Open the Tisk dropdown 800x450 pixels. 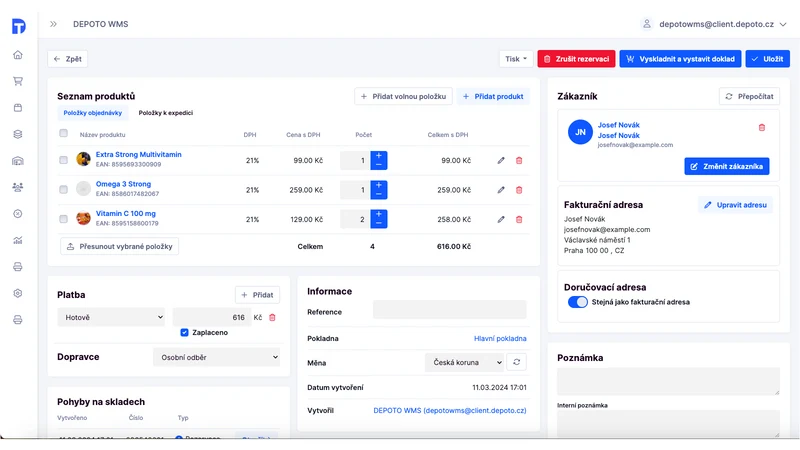click(x=516, y=59)
